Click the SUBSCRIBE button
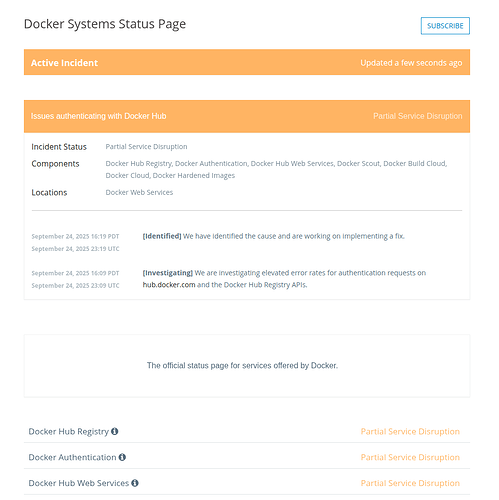This screenshot has height=500, width=499. click(445, 26)
